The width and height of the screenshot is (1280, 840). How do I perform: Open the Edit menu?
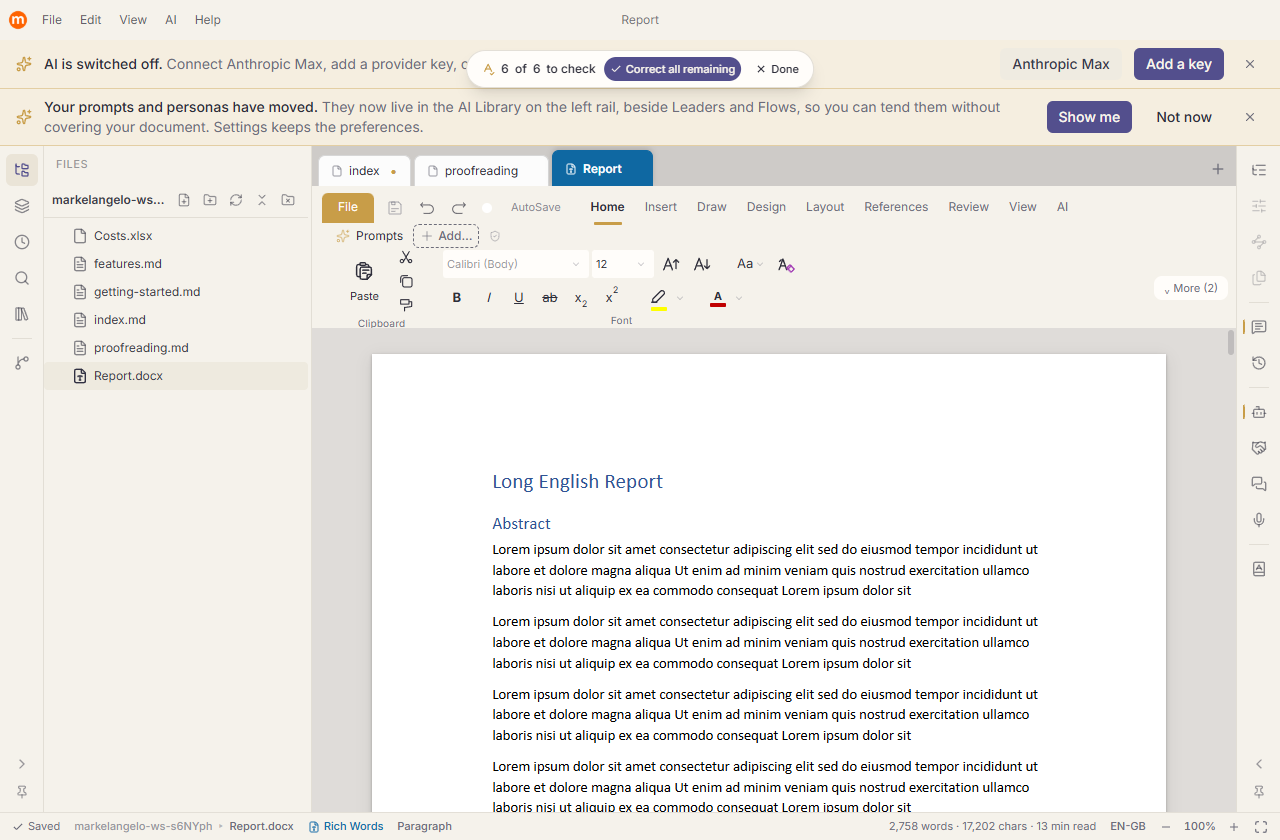click(x=91, y=20)
